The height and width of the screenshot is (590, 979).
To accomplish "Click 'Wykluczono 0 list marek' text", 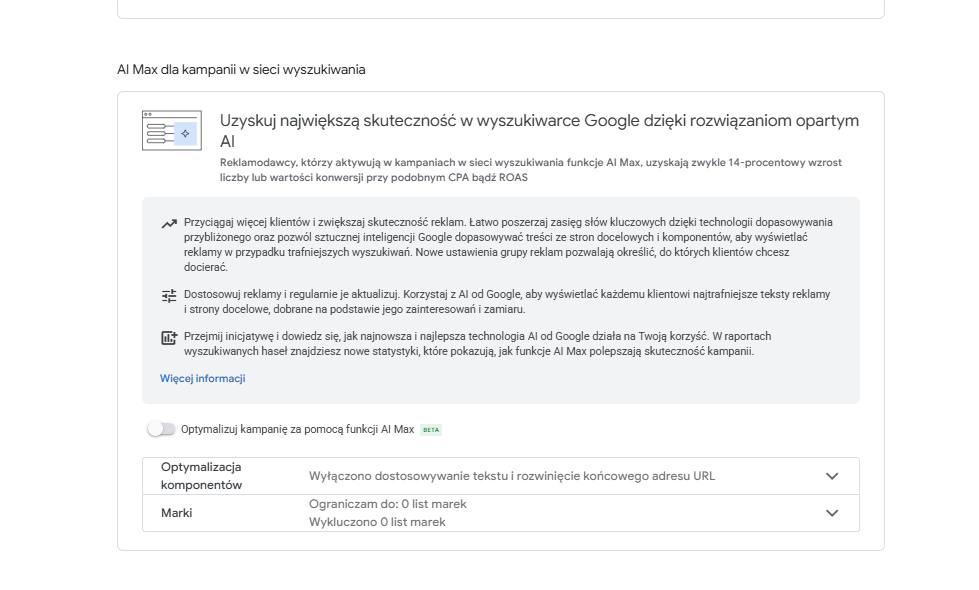I will pos(377,522).
